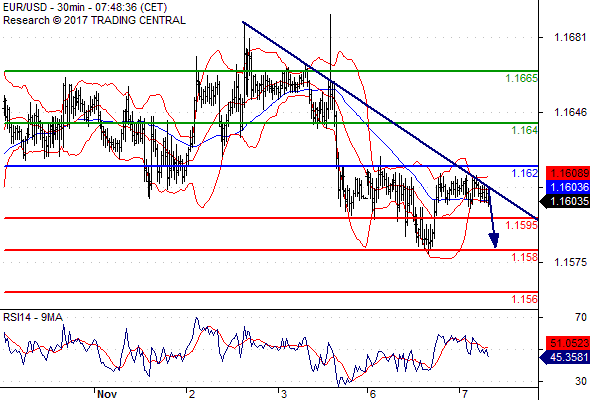Click the red 1.1595 support label

(x=522, y=225)
